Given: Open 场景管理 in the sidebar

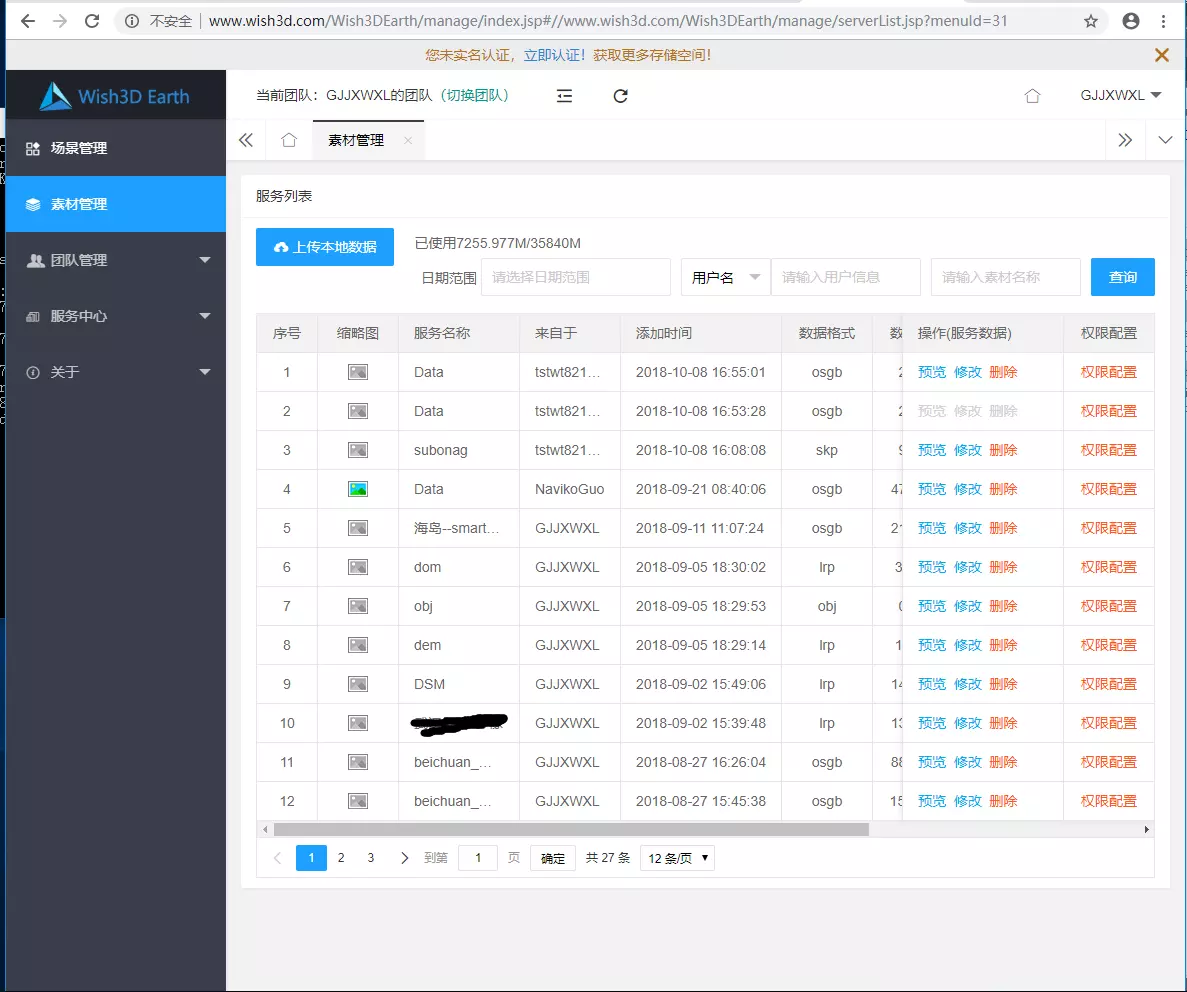Looking at the screenshot, I should [x=115, y=148].
